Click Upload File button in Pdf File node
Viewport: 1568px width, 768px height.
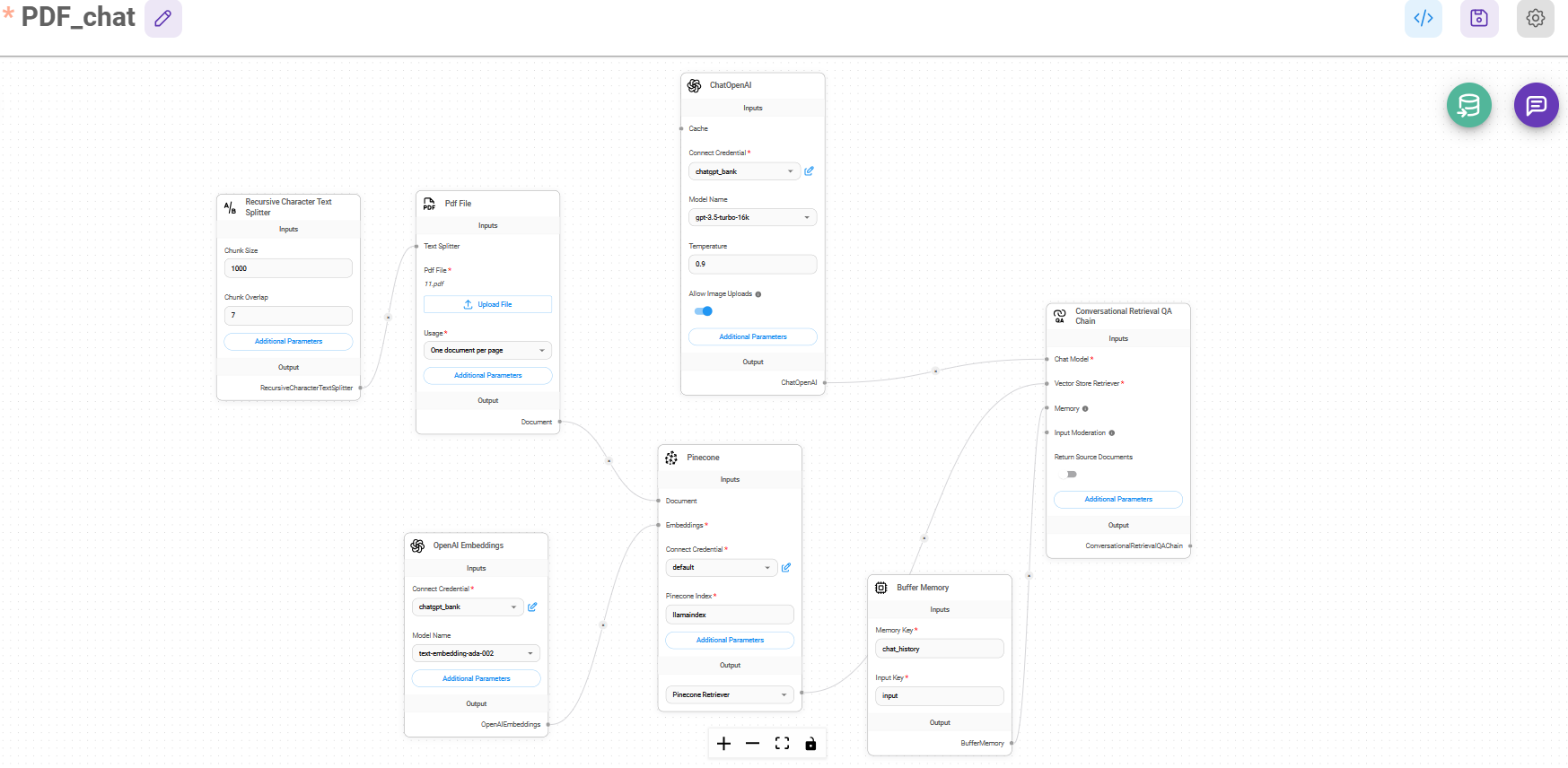[x=487, y=304]
